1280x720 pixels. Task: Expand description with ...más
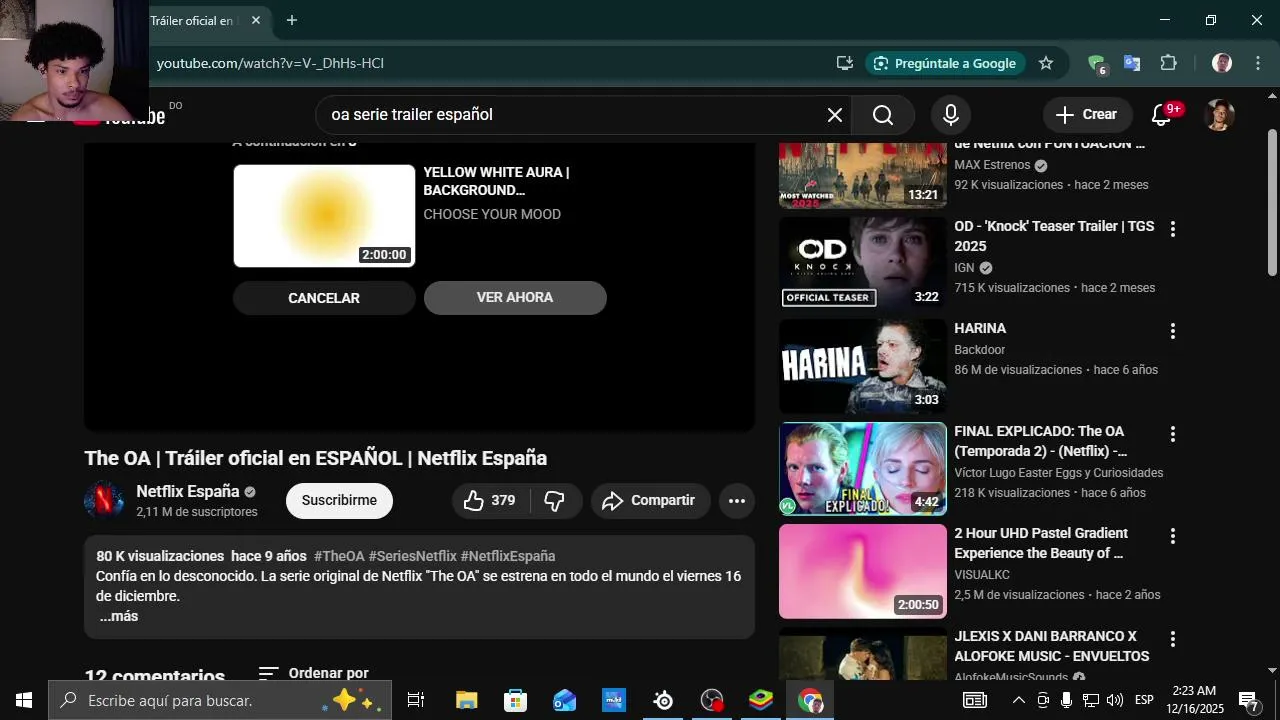(119, 617)
